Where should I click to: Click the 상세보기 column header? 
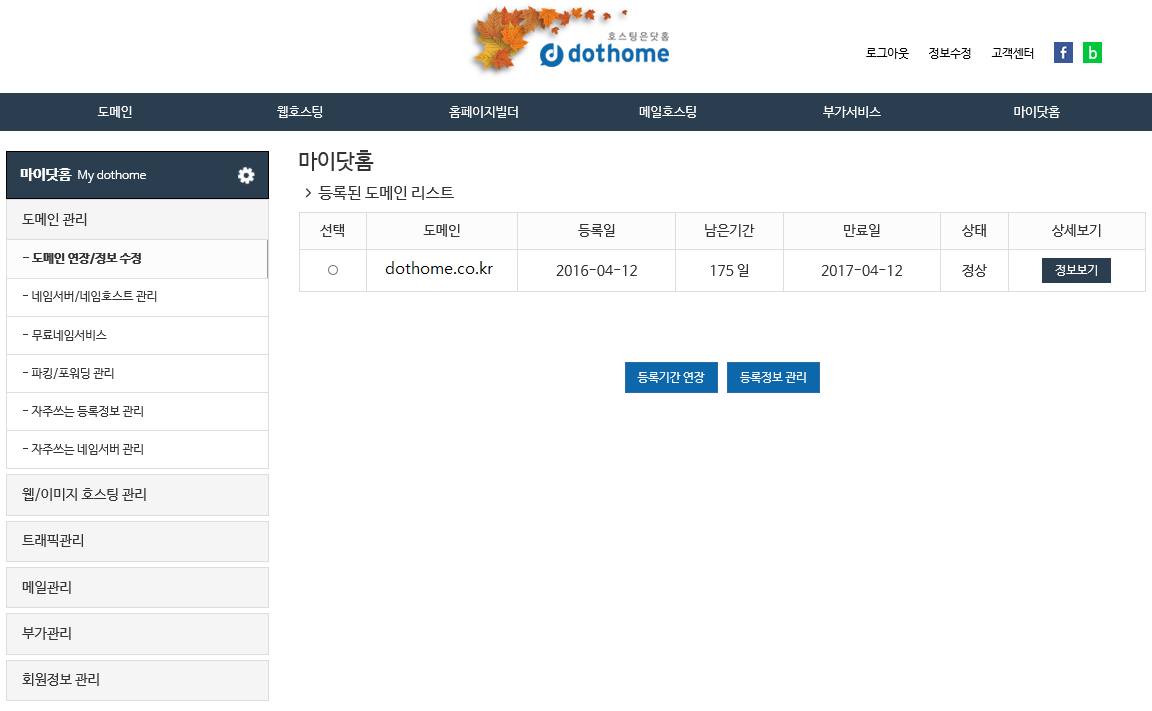(1076, 231)
